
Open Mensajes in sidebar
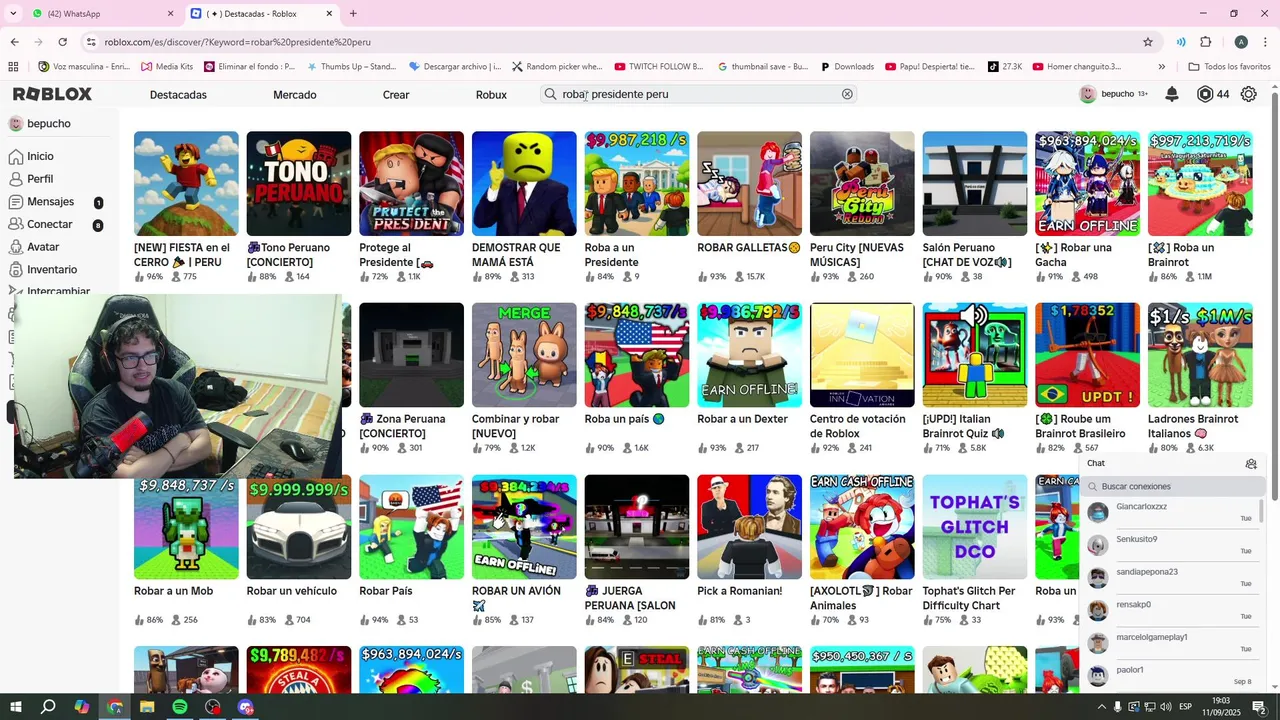pos(50,202)
